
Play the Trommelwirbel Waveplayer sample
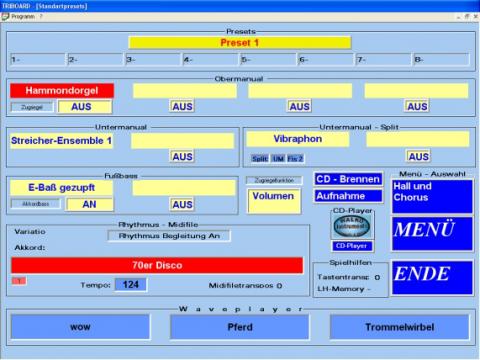[399, 327]
